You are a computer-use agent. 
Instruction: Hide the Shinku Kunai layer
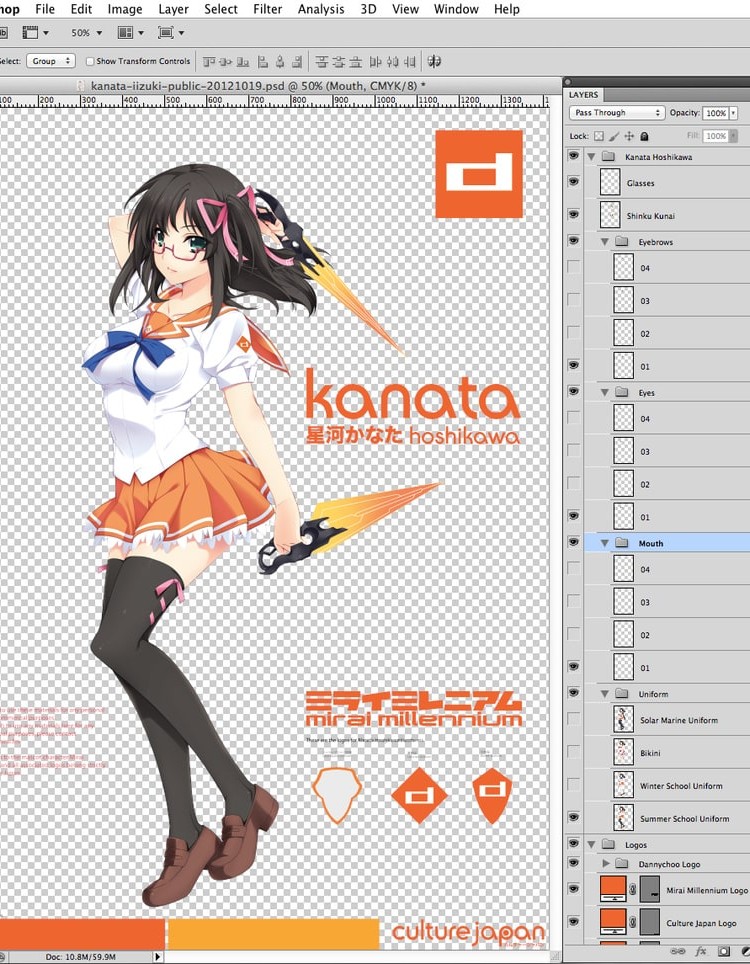[x=574, y=215]
